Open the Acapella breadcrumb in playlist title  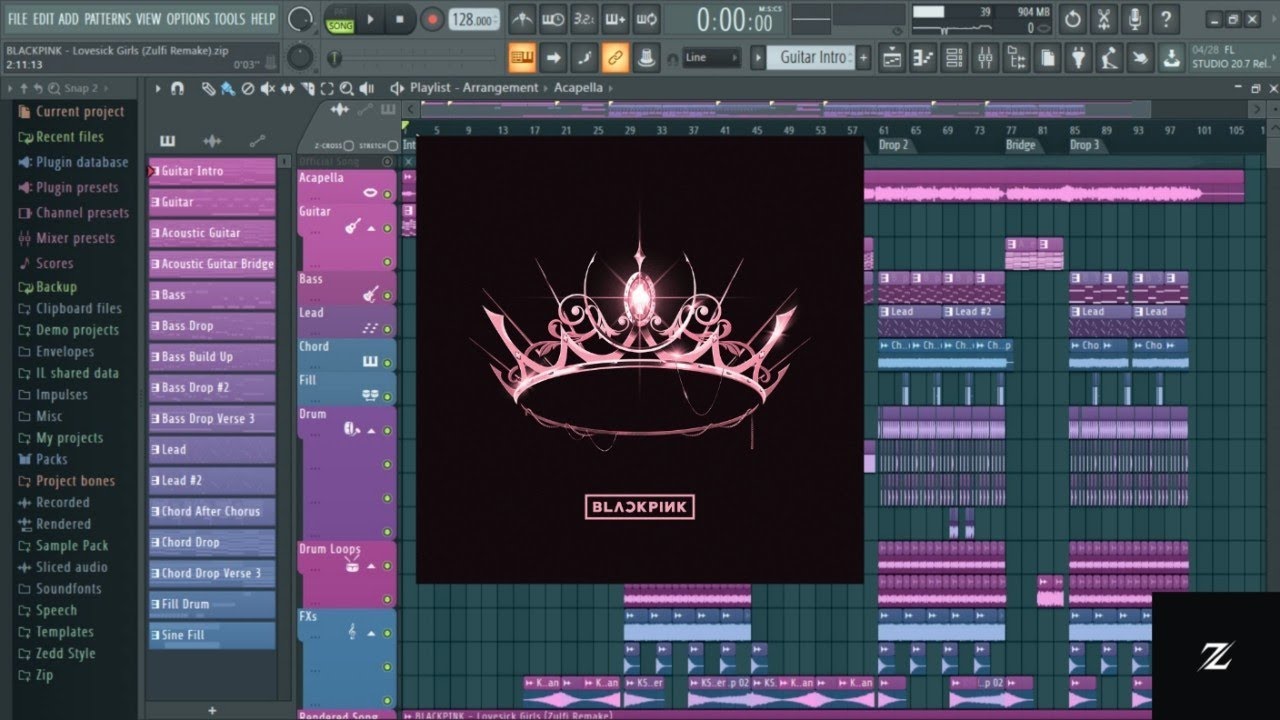tap(578, 88)
